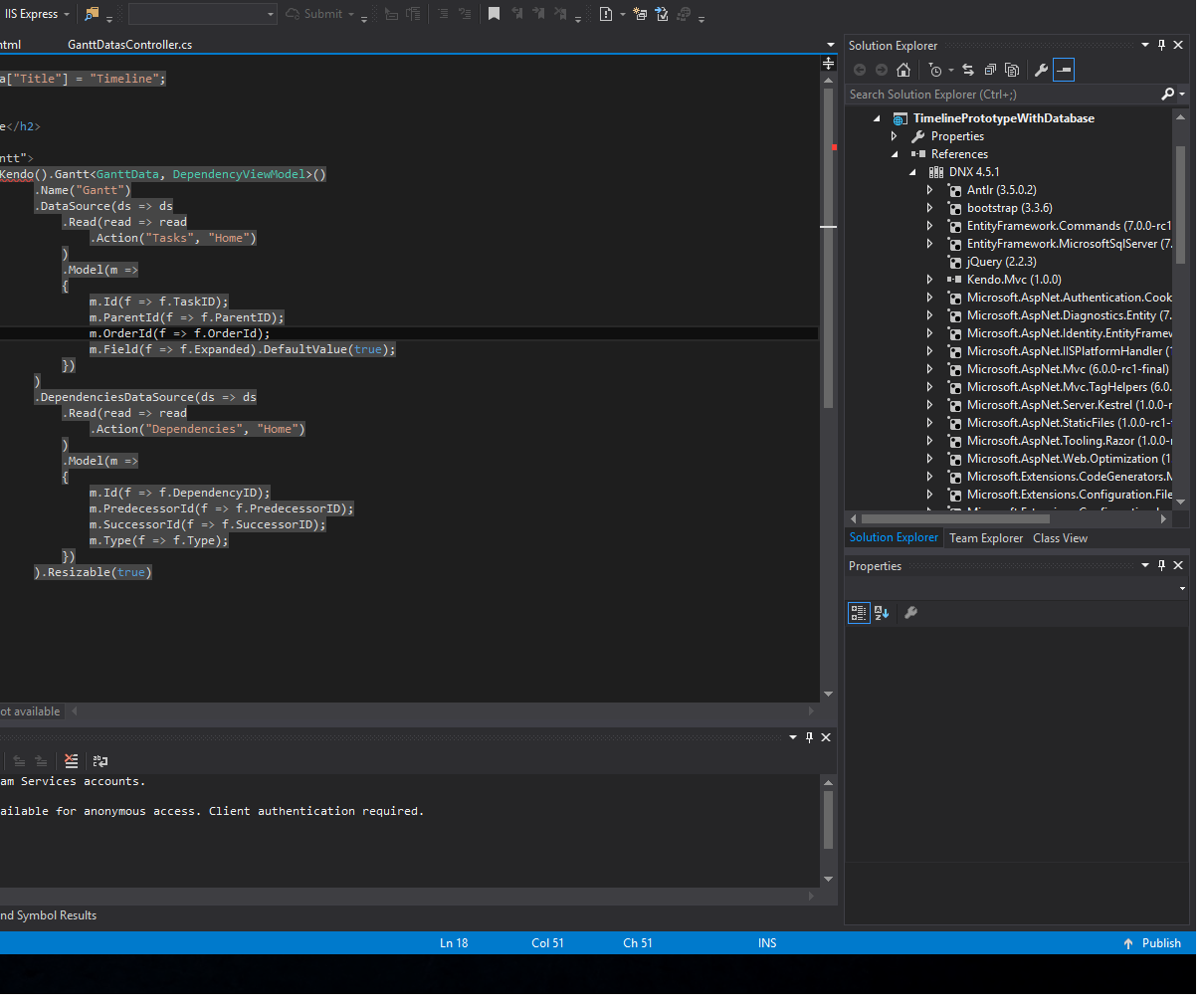Expand the Properties node in solution tree

(895, 136)
